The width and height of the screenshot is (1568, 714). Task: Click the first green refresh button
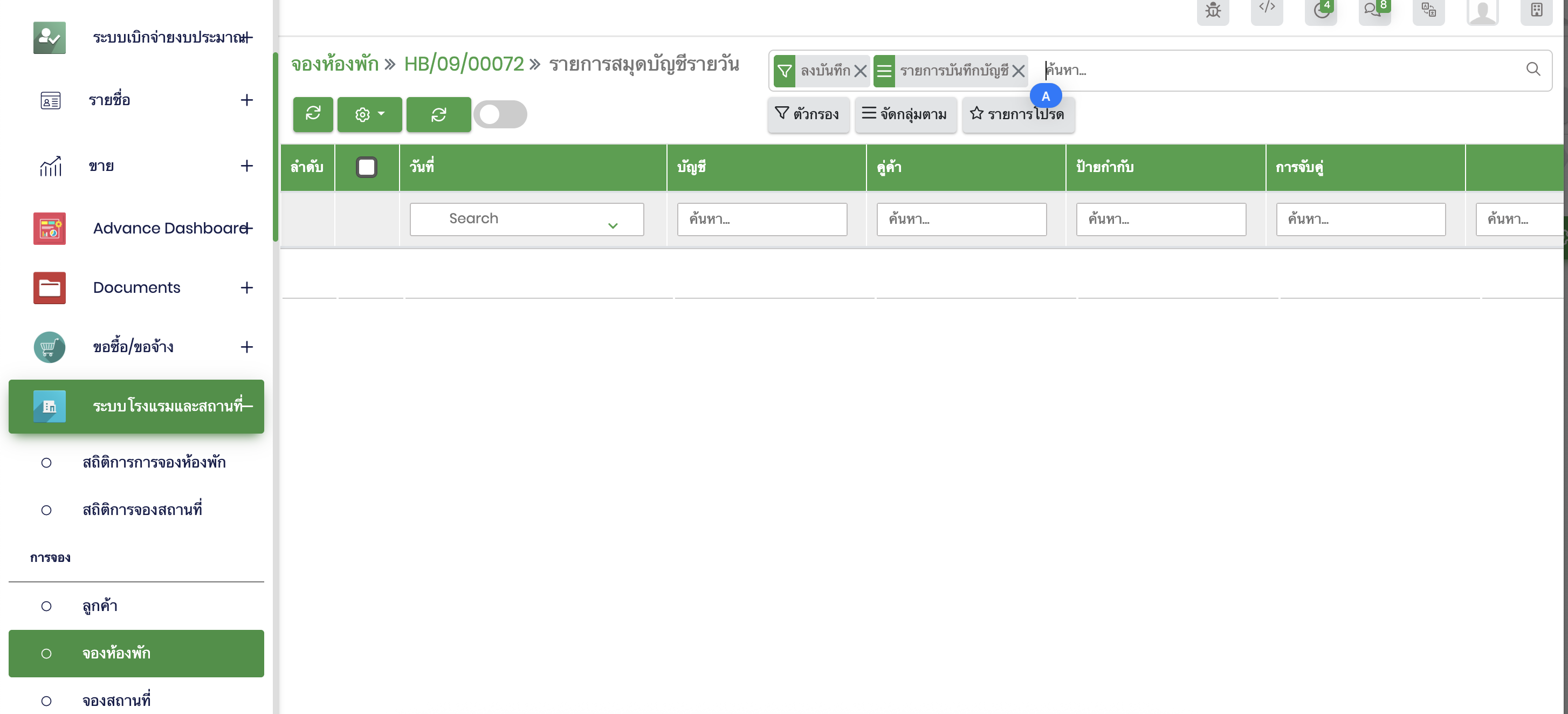click(x=313, y=114)
